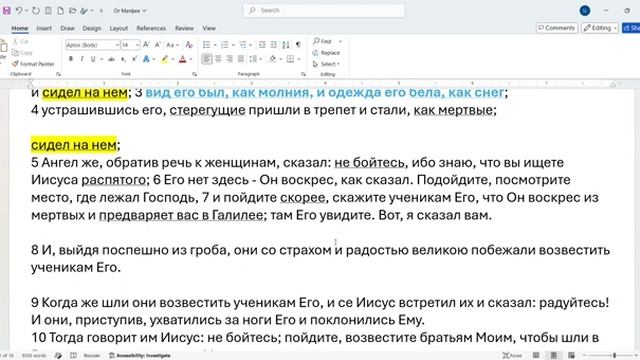Click Decrease Indent icon

pyautogui.click(x=262, y=44)
